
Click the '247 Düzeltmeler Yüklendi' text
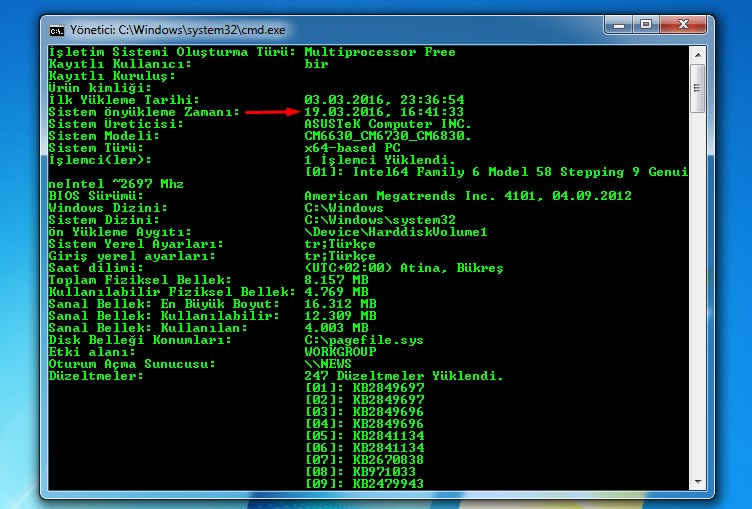tap(404, 376)
